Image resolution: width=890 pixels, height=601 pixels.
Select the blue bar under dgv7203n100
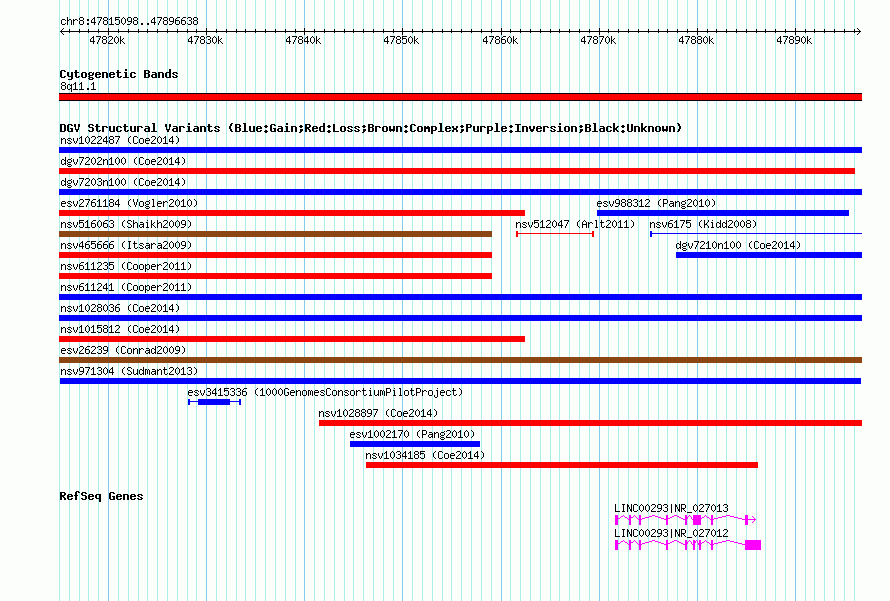point(460,192)
